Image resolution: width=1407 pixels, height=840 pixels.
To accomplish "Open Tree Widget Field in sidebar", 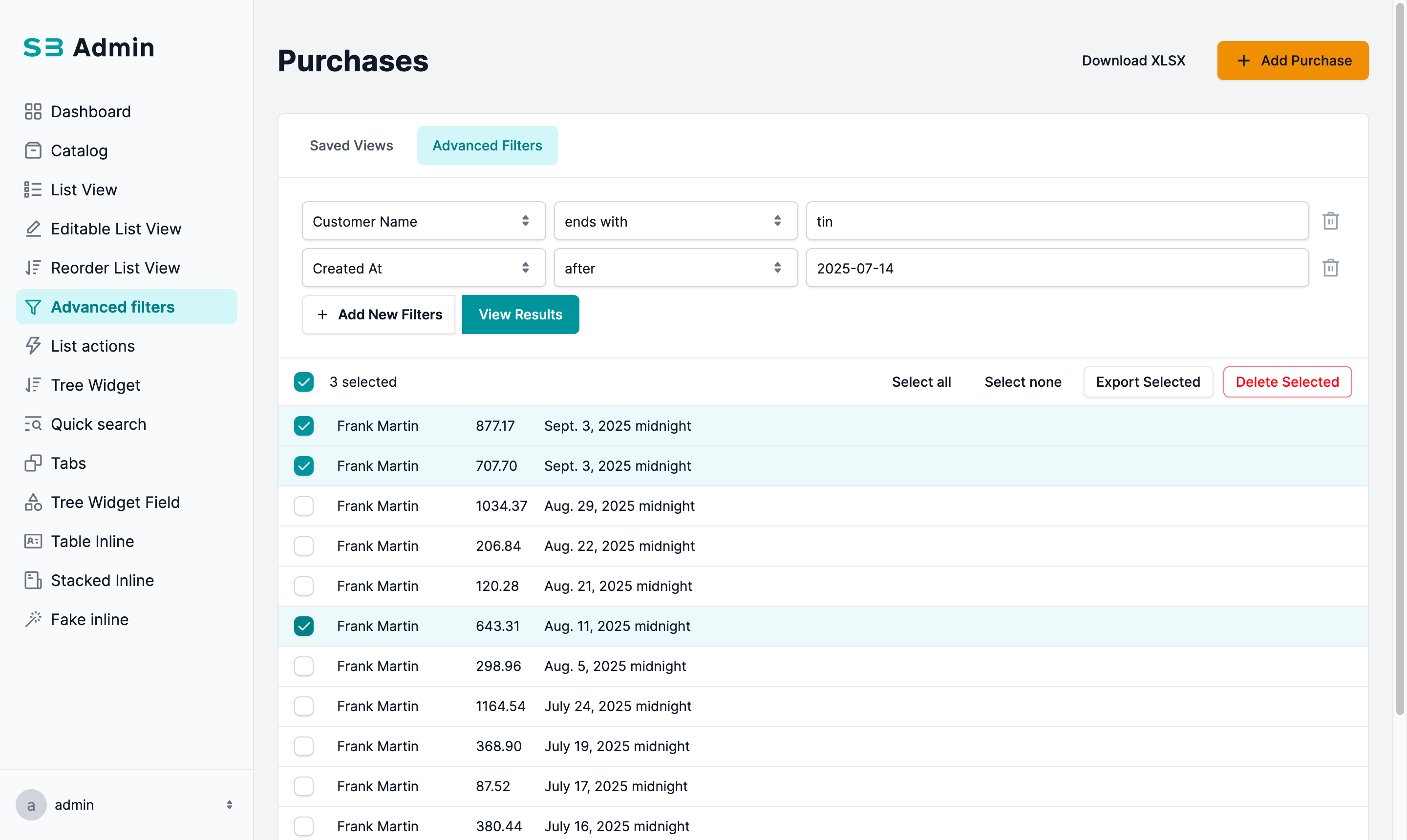I will pyautogui.click(x=115, y=502).
